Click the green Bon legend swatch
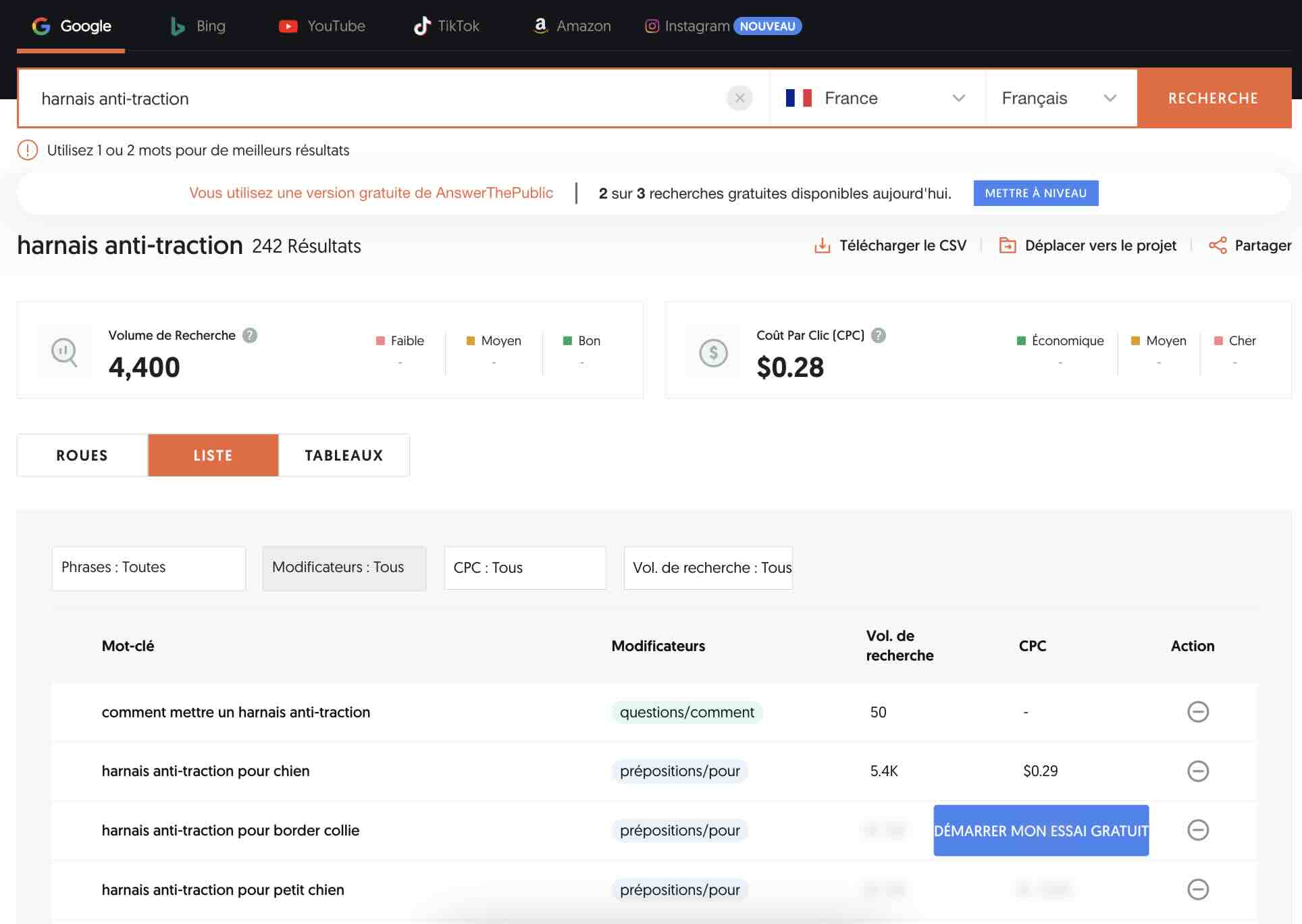The width and height of the screenshot is (1302, 924). click(x=568, y=341)
